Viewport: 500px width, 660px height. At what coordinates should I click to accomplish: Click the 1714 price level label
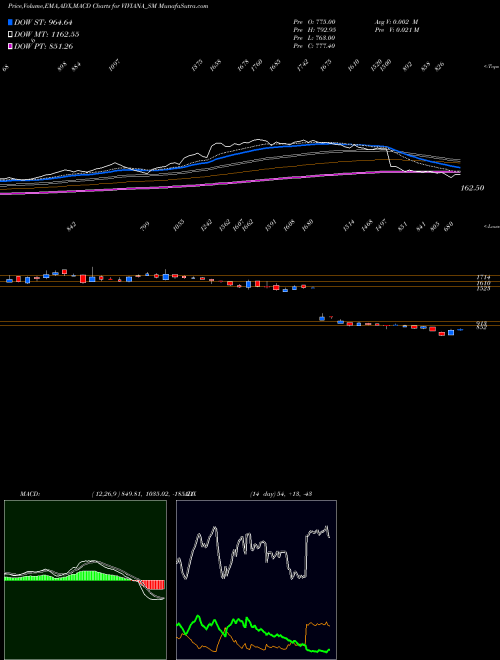[483, 277]
